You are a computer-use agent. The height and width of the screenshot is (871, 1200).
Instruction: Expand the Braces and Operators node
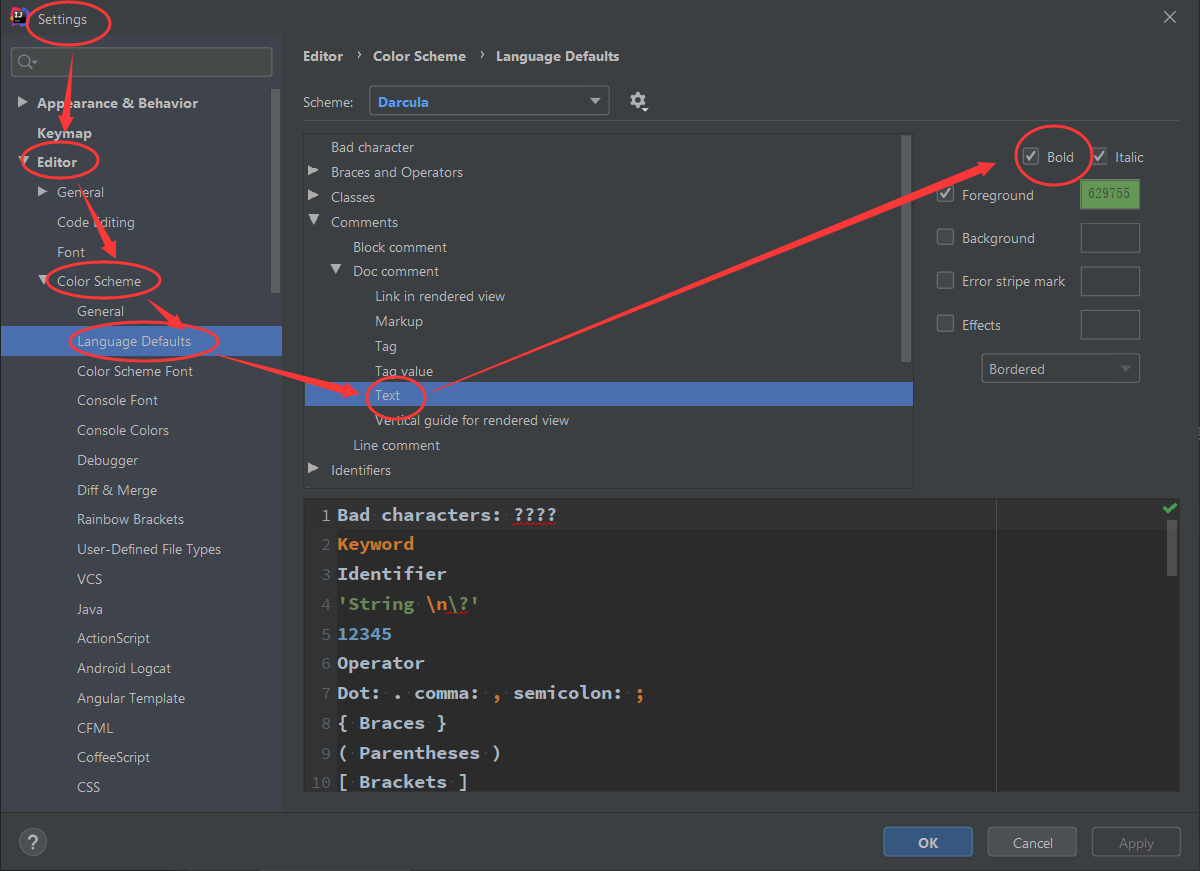314,172
